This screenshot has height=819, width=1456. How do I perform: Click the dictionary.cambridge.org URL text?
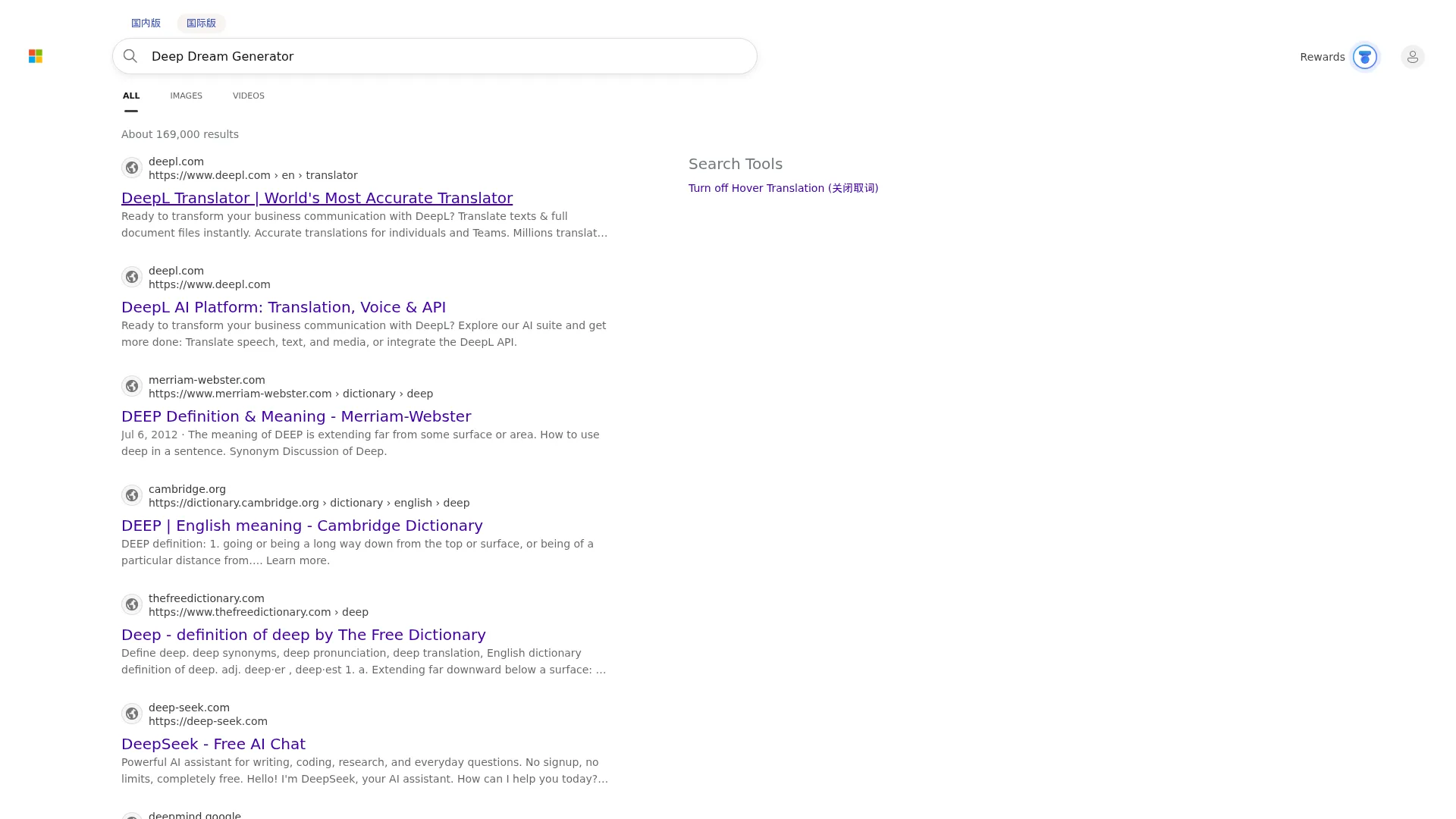pyautogui.click(x=309, y=503)
